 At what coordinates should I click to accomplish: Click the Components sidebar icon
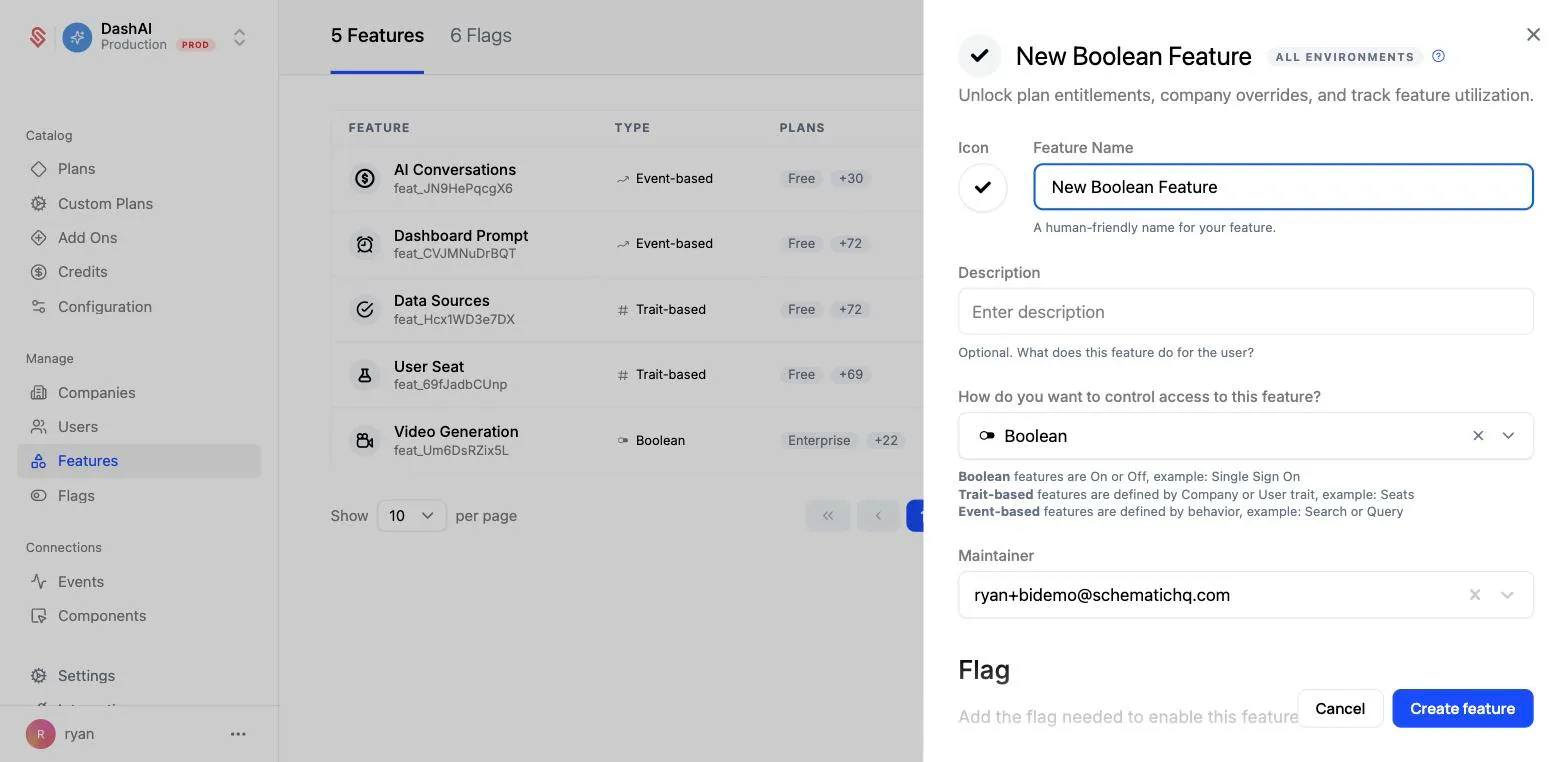(39, 616)
